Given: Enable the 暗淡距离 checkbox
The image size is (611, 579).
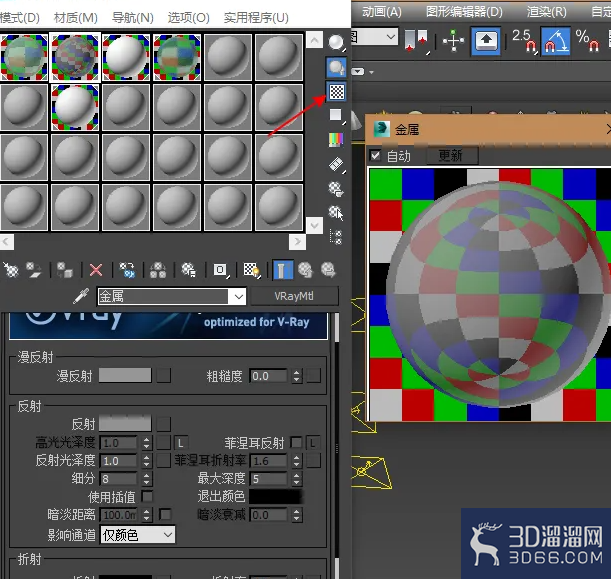Looking at the screenshot, I should 165,514.
